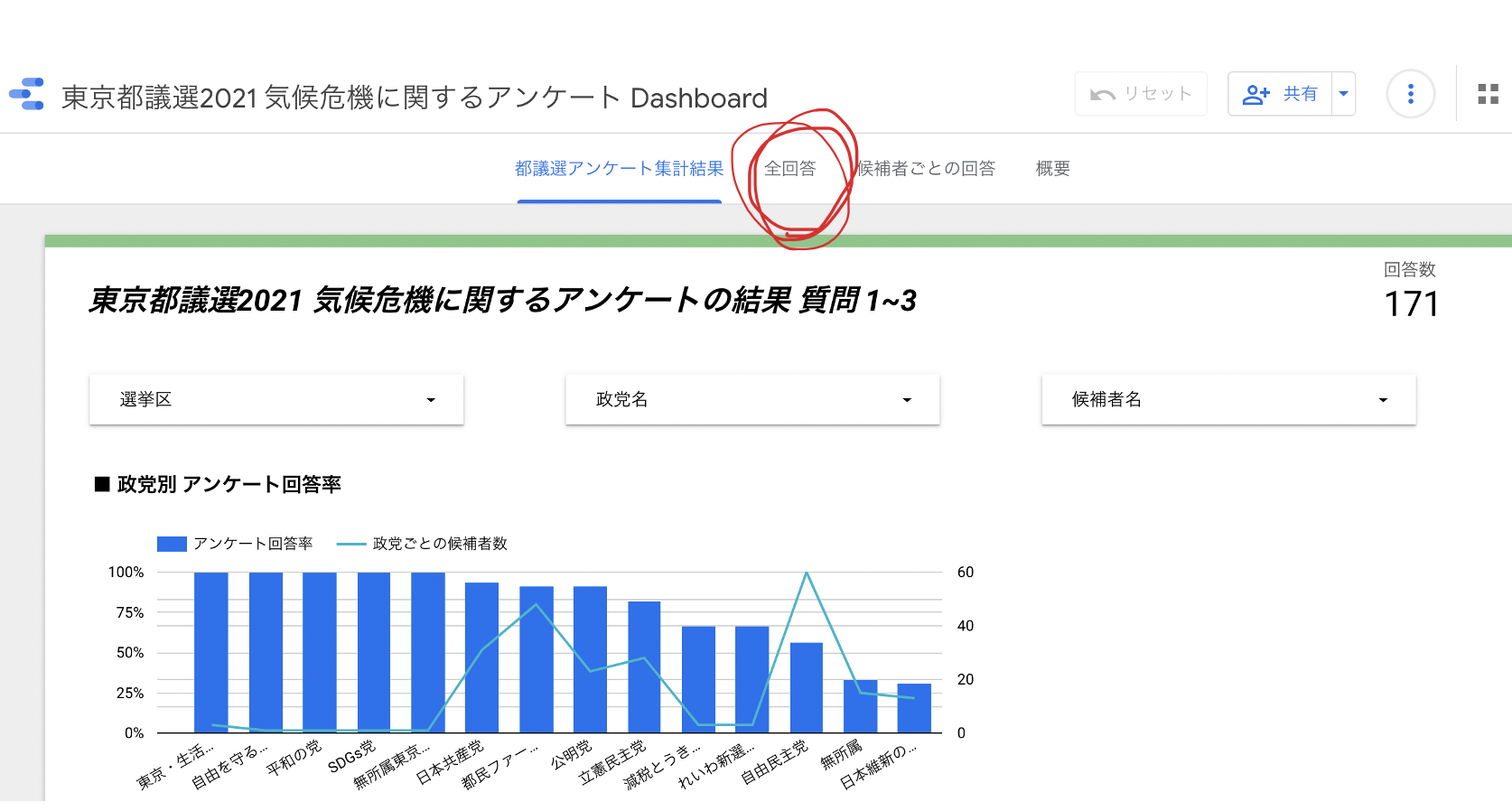Click the 無所属東京… axis label
The image size is (1512, 811).
click(x=392, y=766)
